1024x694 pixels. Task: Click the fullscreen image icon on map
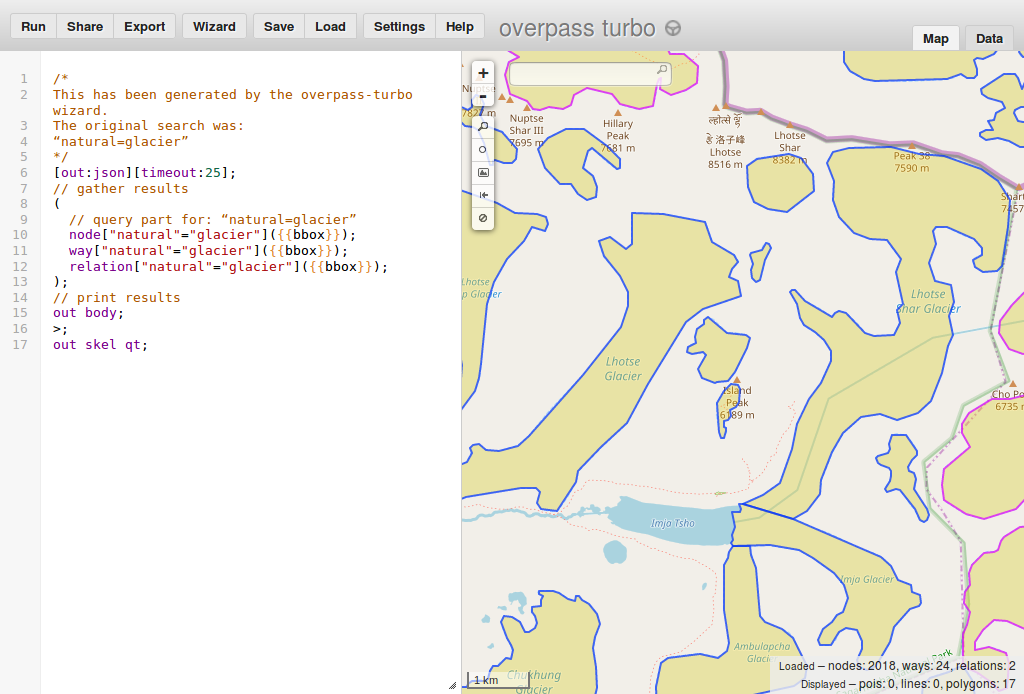pos(483,172)
